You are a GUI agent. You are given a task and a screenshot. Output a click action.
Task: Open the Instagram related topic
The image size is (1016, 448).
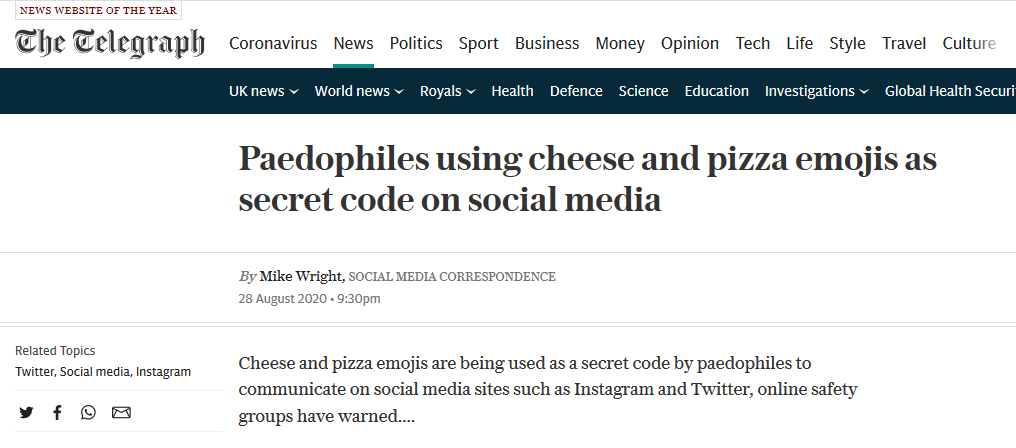pyautogui.click(x=163, y=372)
